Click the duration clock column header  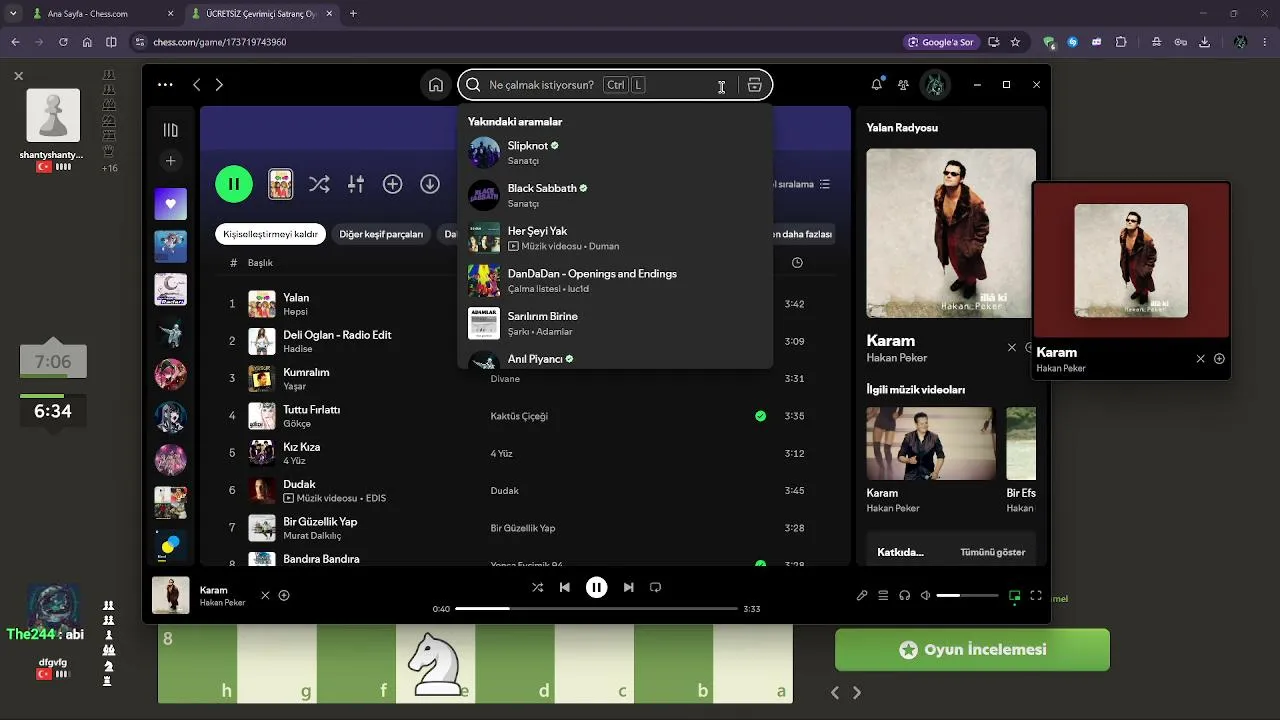797,263
